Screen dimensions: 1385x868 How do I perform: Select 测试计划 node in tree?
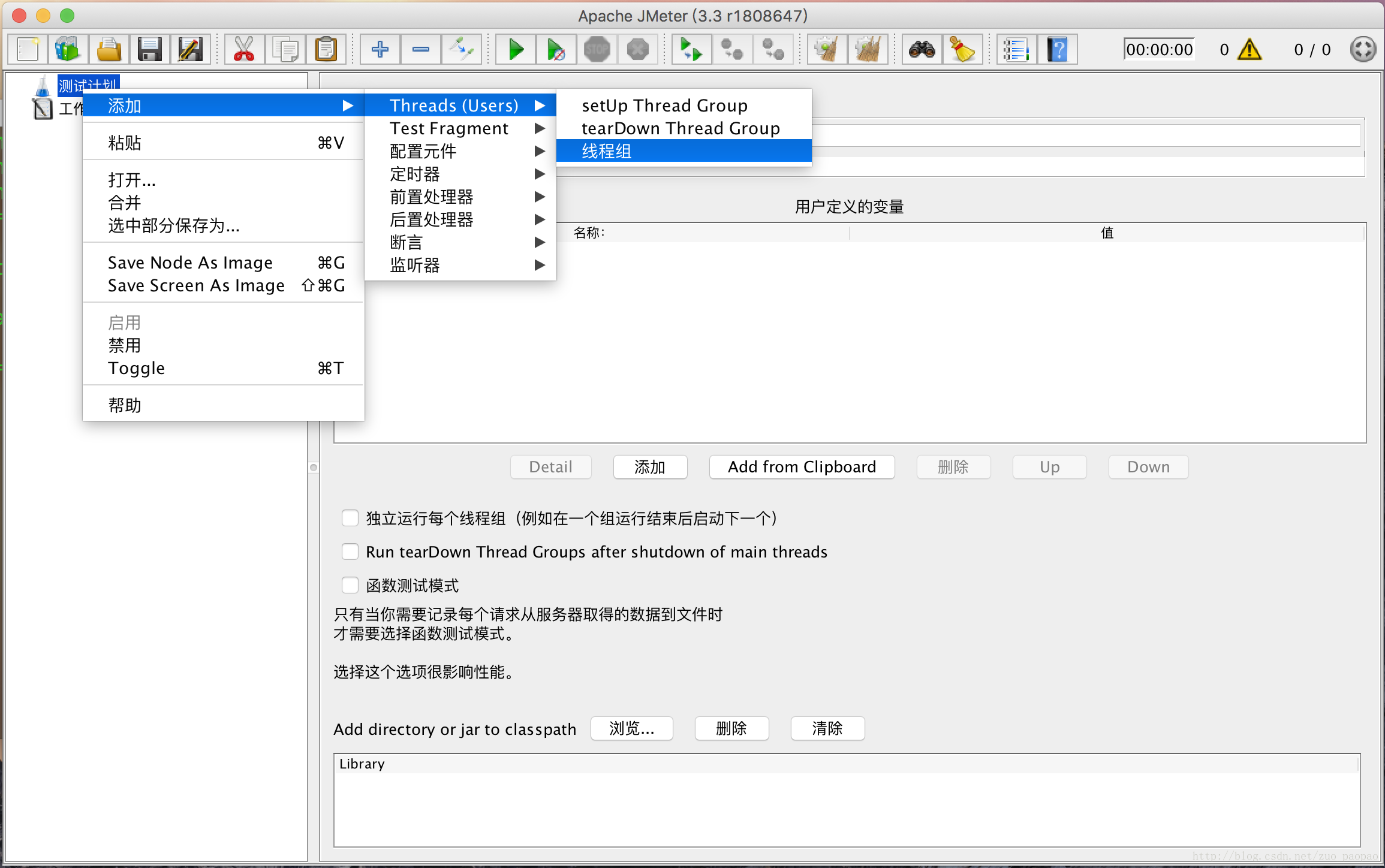point(88,85)
